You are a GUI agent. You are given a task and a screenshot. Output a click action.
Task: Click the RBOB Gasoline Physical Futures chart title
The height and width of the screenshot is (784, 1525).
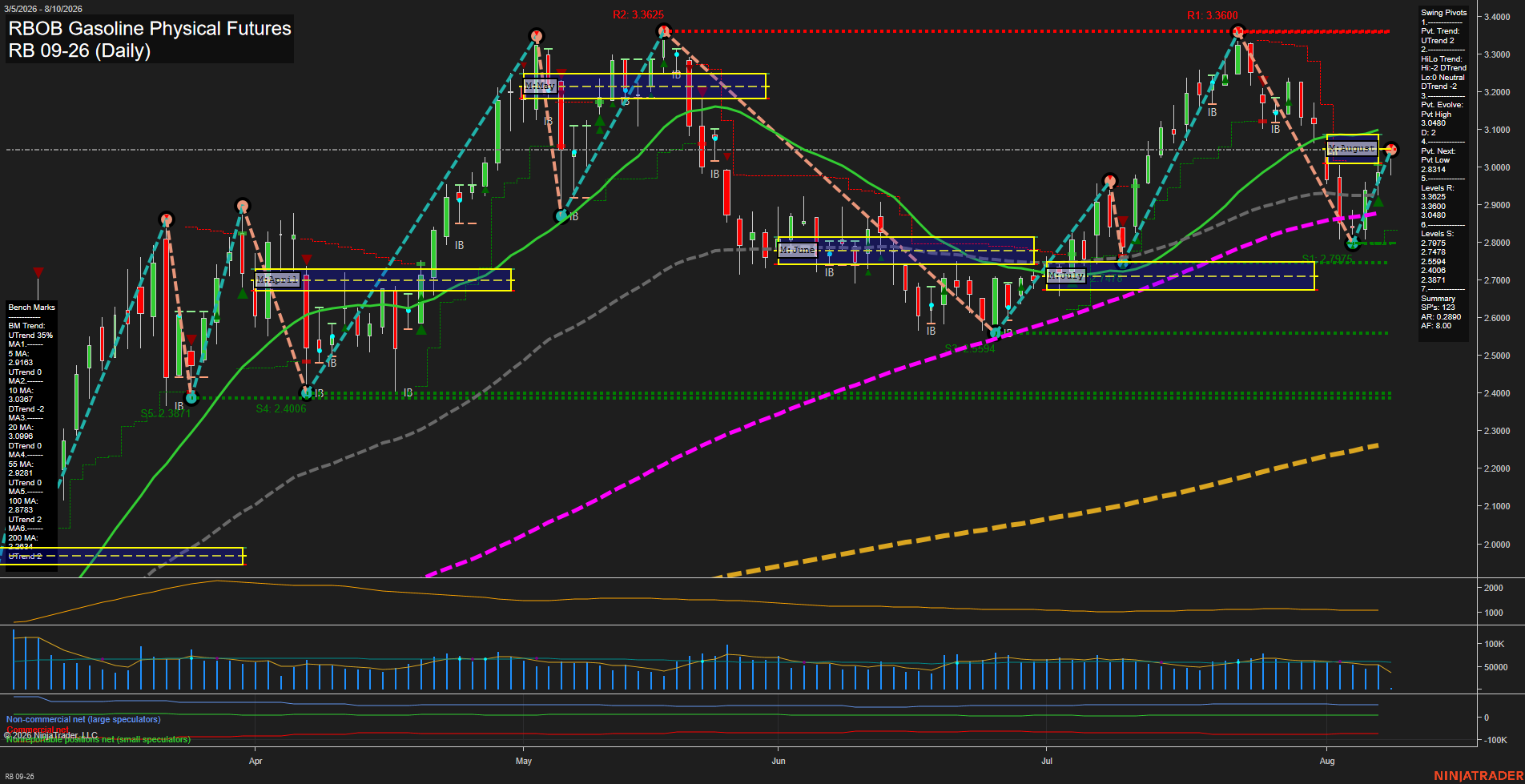tap(150, 28)
